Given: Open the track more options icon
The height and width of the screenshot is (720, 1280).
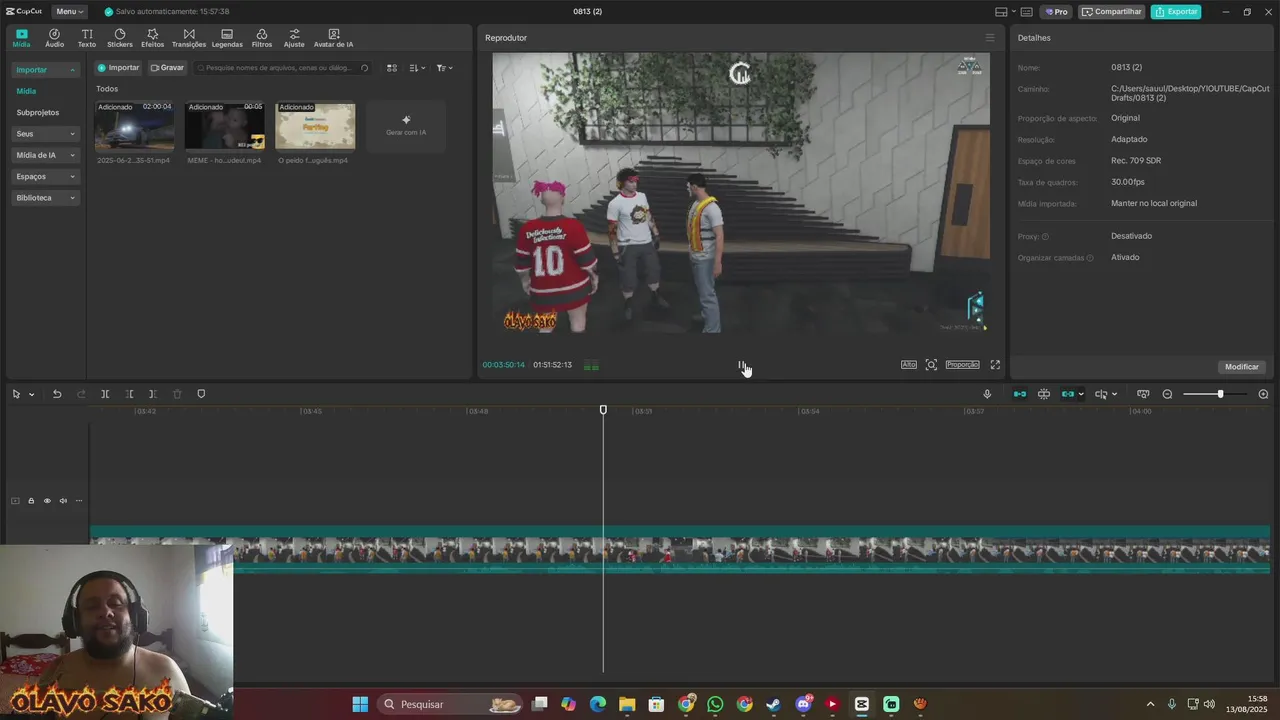Looking at the screenshot, I should pyautogui.click(x=79, y=501).
